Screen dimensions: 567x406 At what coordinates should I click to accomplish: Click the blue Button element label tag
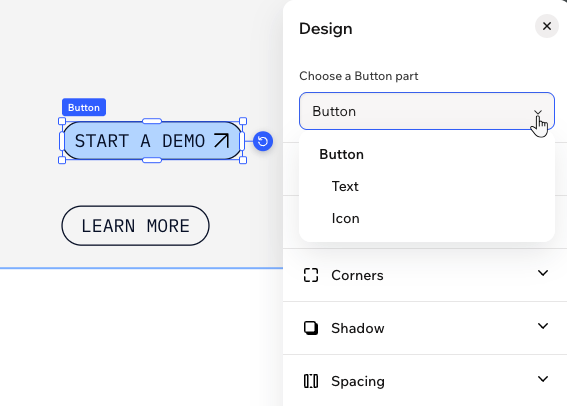84,107
